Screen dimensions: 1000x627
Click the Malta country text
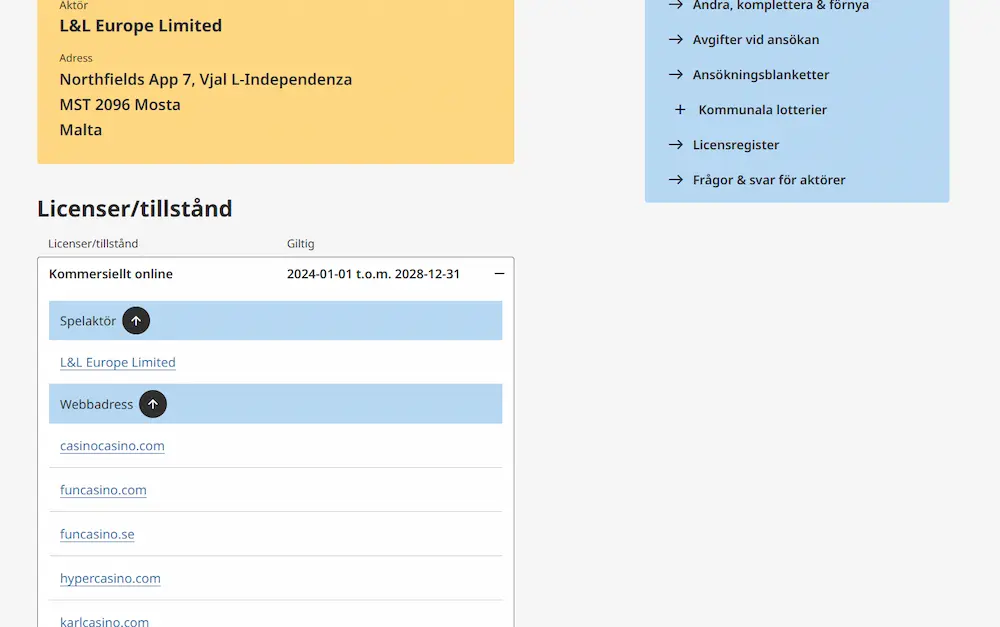tap(80, 129)
